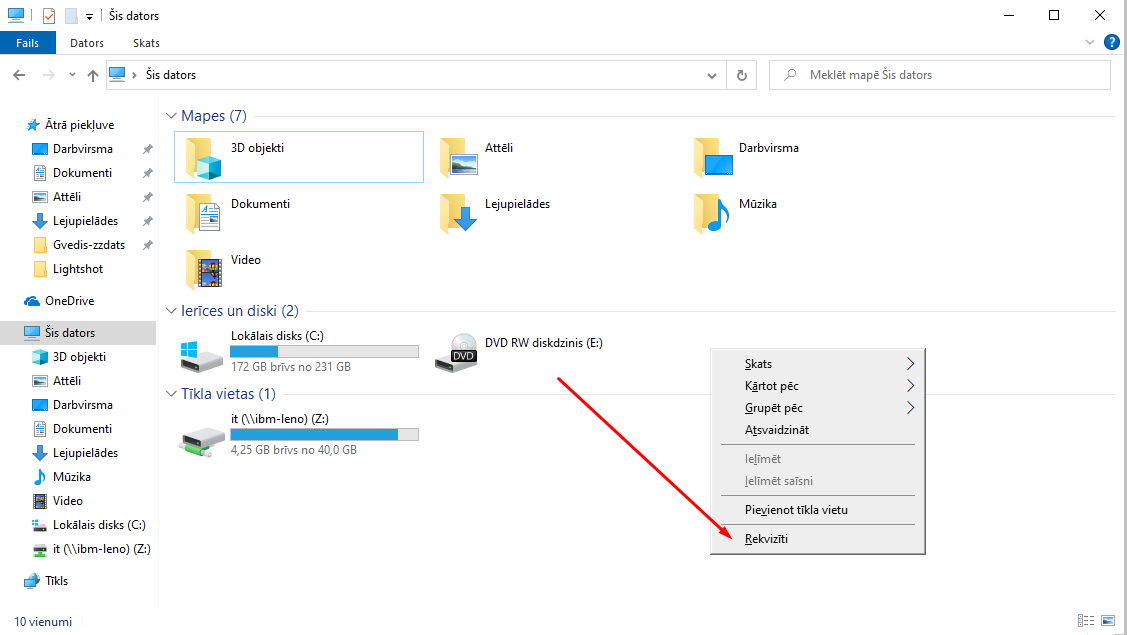
Task: Open Grupēt pēc submenu in context menu
Action: (x=818, y=408)
